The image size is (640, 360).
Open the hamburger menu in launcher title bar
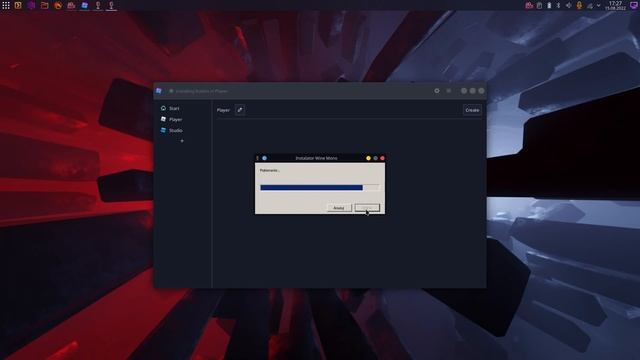[449, 91]
